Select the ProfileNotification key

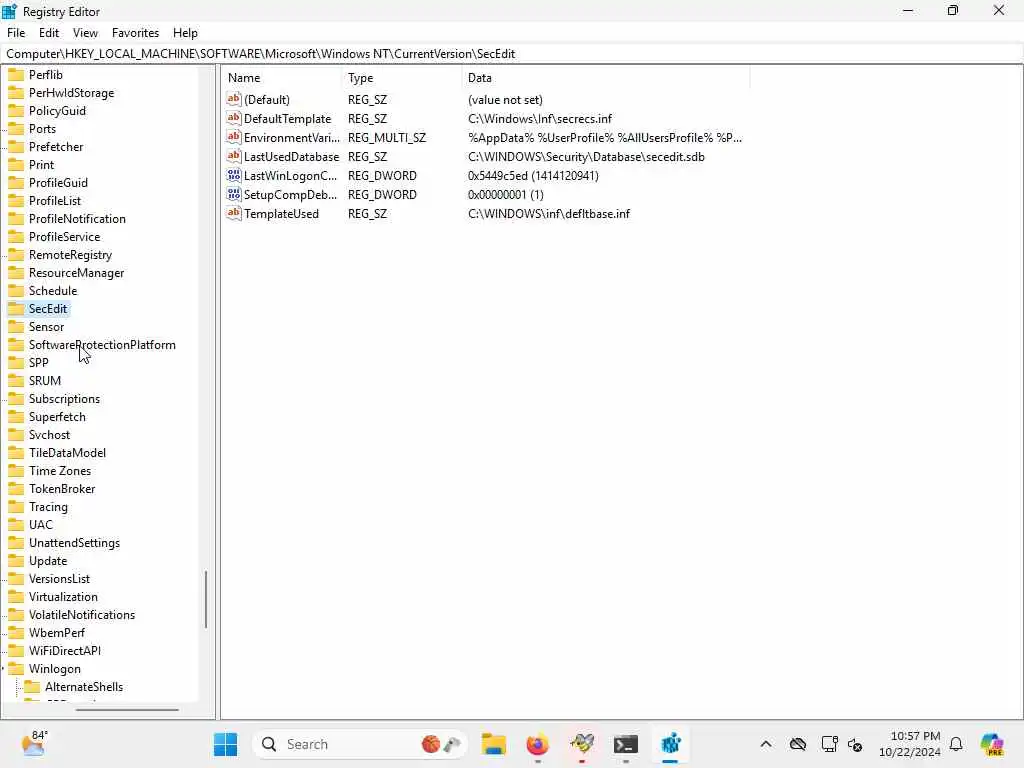coord(77,219)
